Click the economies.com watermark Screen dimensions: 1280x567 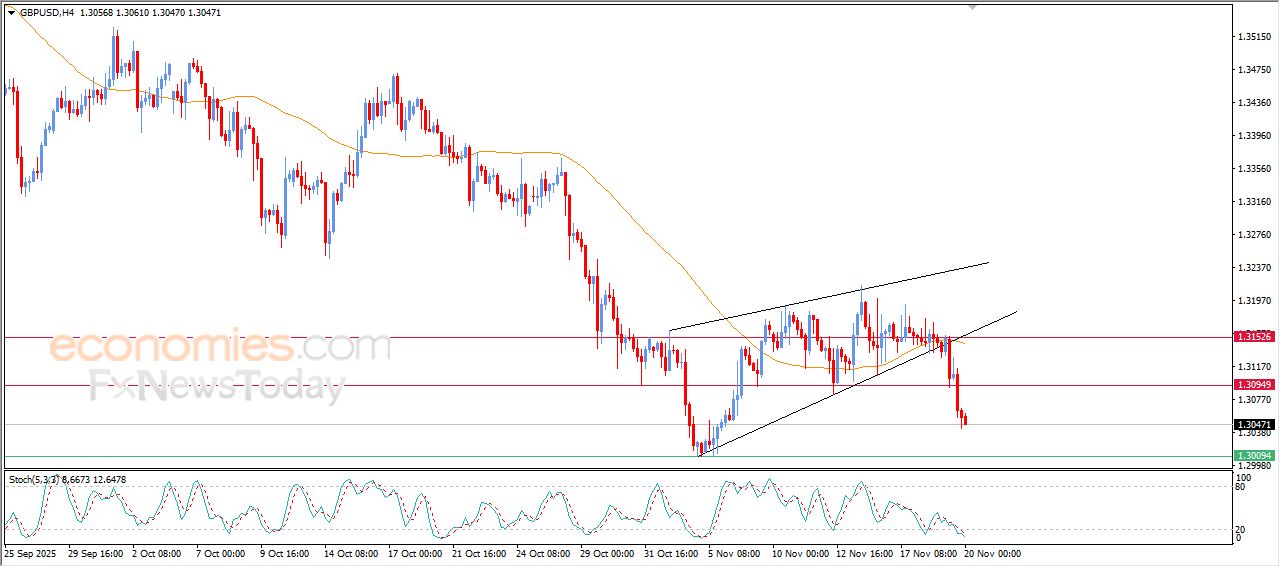(219, 347)
